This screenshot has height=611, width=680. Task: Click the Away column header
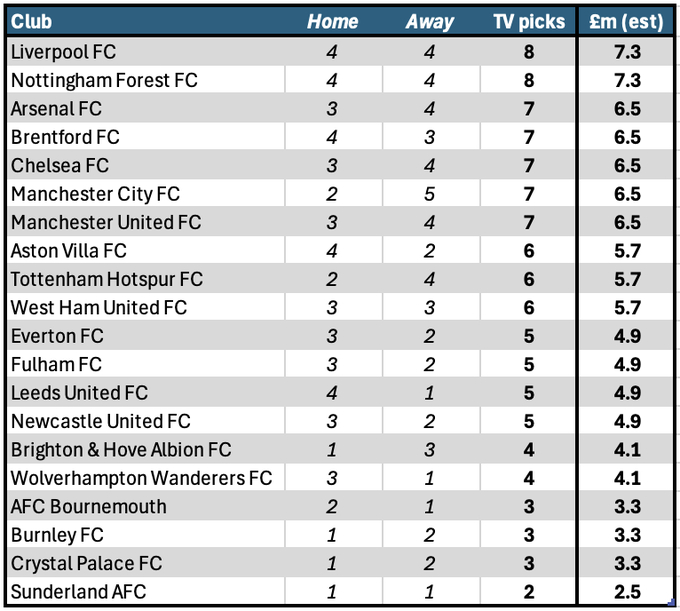(x=431, y=21)
